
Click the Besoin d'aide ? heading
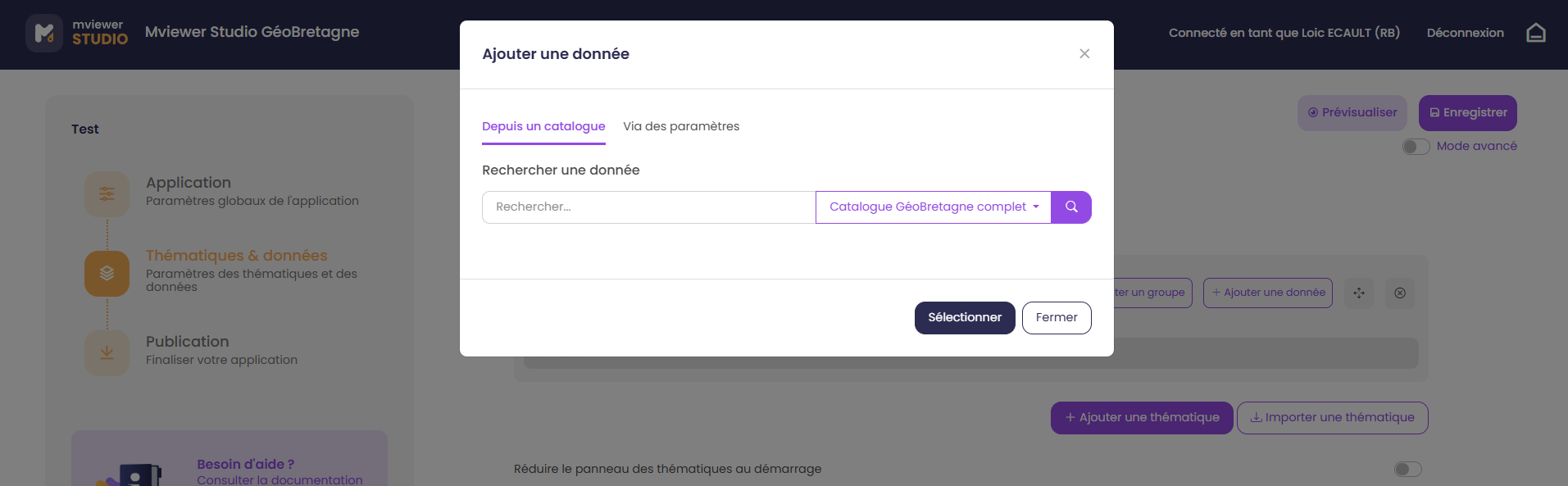(x=246, y=464)
